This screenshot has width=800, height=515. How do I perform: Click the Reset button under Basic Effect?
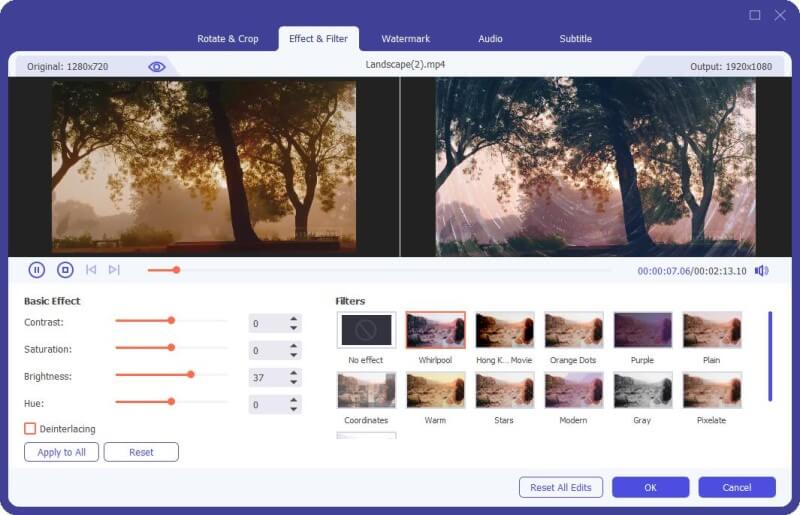coord(141,452)
